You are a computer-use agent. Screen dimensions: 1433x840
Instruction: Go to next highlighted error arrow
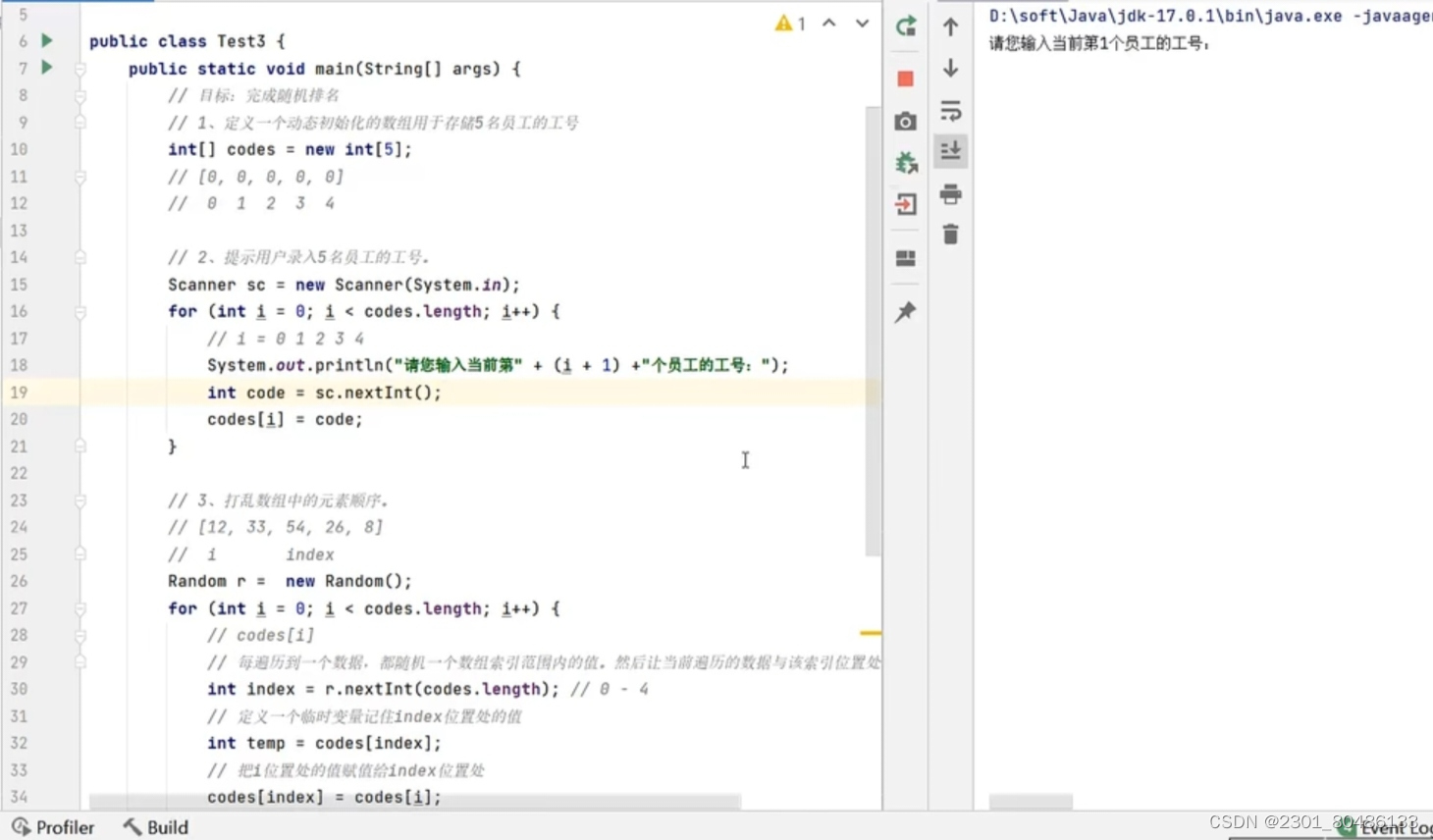tap(862, 24)
